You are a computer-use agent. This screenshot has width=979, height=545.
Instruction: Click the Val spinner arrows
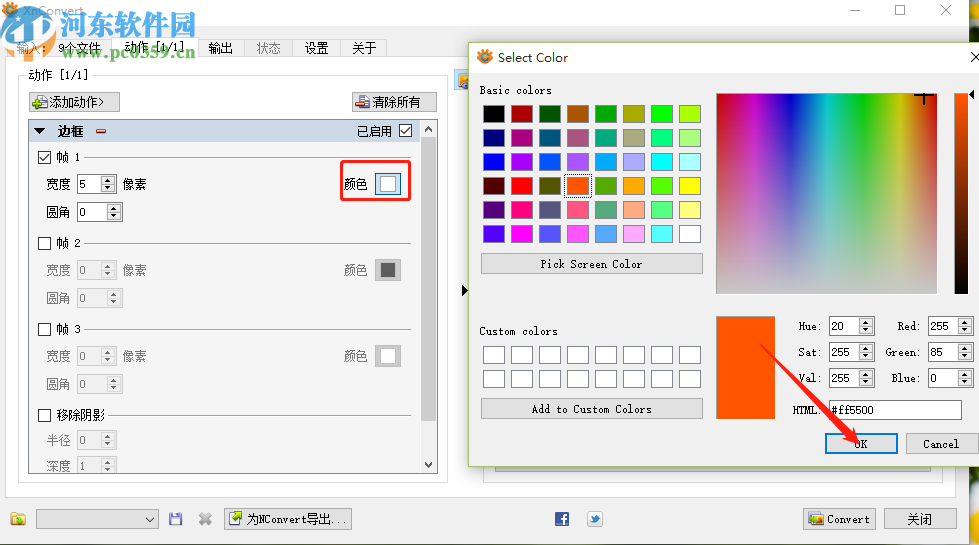point(865,378)
